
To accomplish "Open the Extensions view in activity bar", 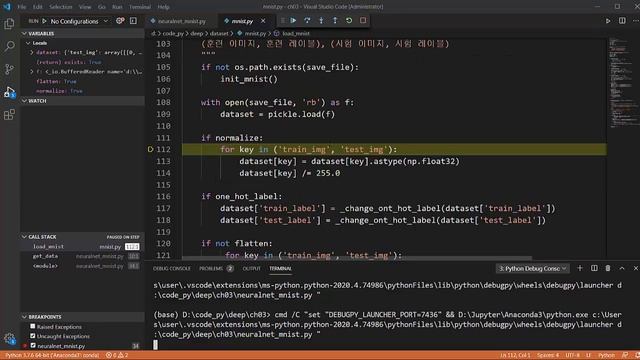I will (9, 114).
